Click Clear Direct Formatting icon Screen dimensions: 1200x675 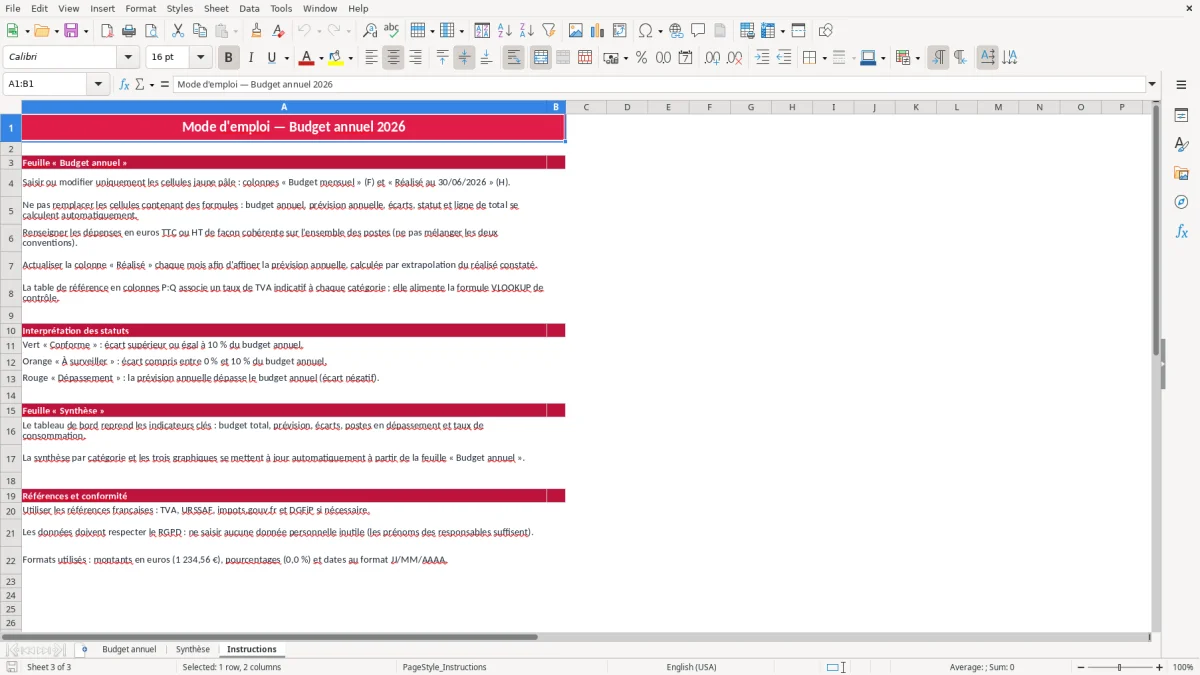(277, 31)
